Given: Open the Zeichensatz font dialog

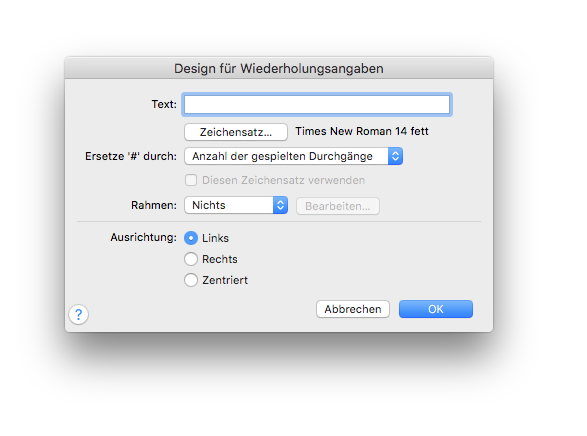Looking at the screenshot, I should point(236,132).
